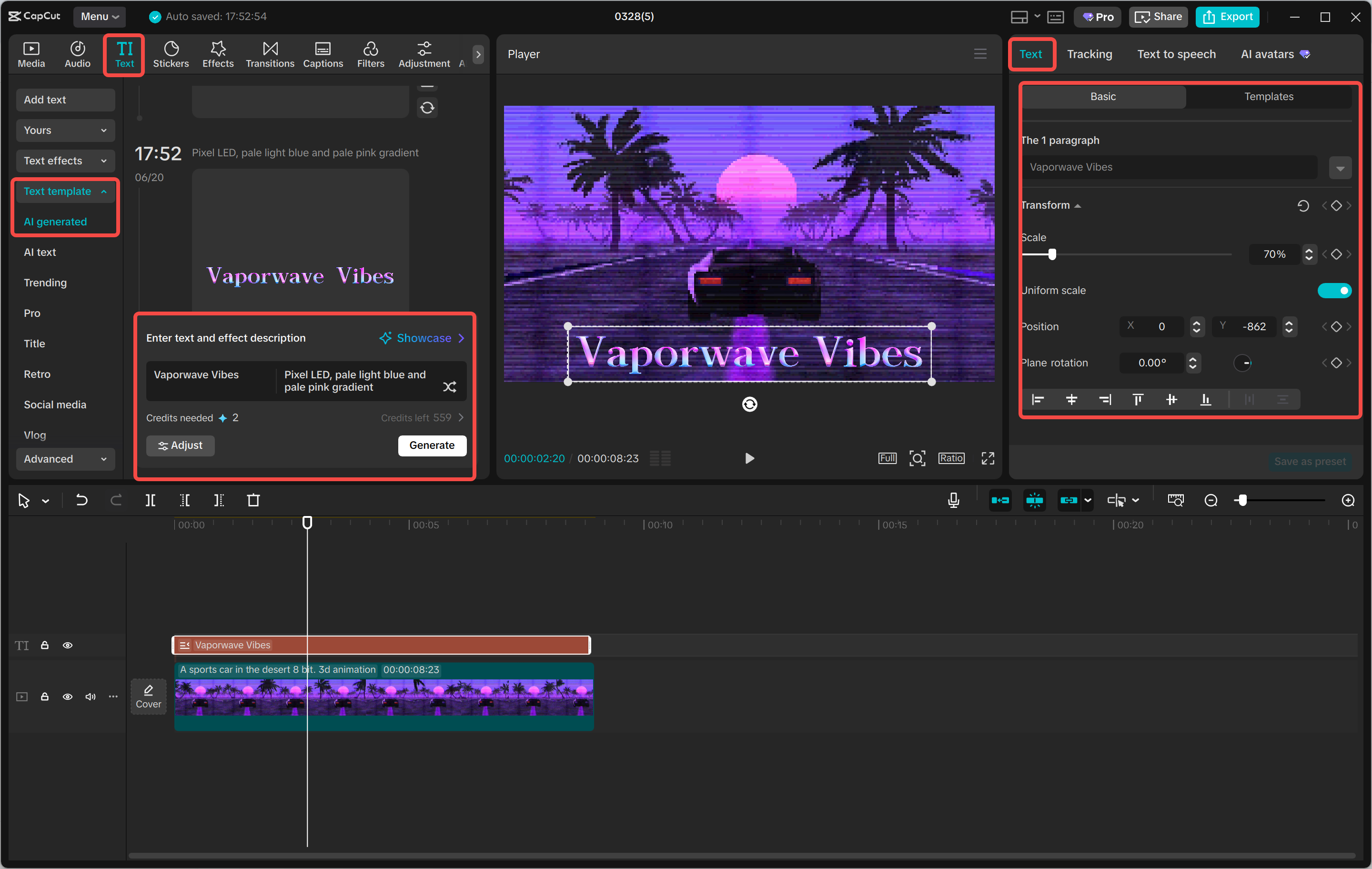The width and height of the screenshot is (1372, 869).
Task: Click the Scale slider handle
Action: [1052, 254]
